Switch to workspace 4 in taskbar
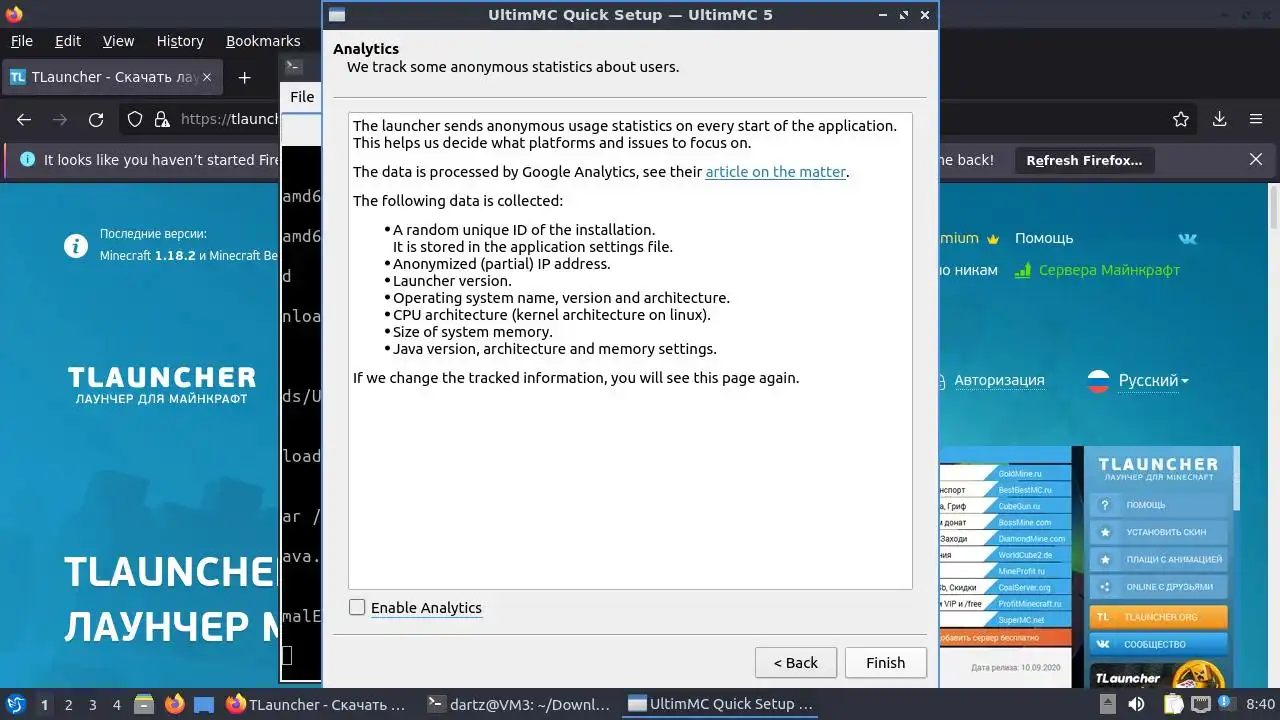This screenshot has width=1280, height=720. point(116,705)
